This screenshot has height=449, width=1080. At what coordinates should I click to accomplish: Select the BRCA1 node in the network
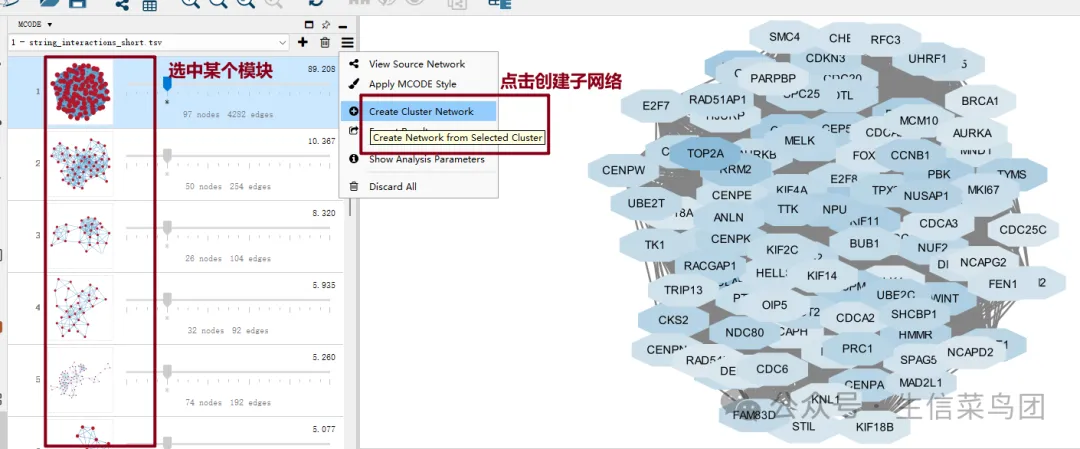click(979, 101)
